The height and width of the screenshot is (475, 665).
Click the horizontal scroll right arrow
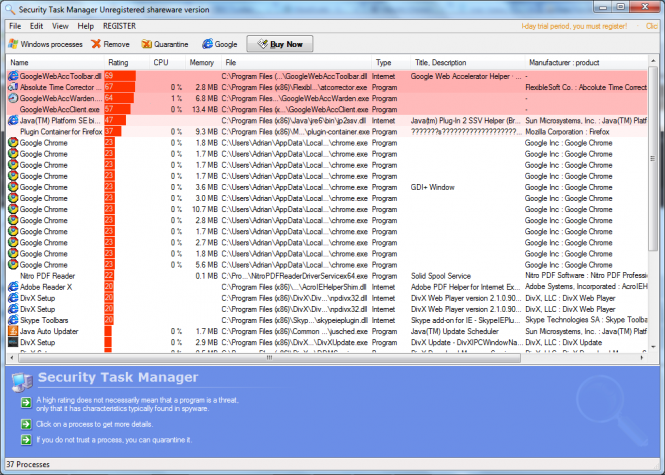642,358
